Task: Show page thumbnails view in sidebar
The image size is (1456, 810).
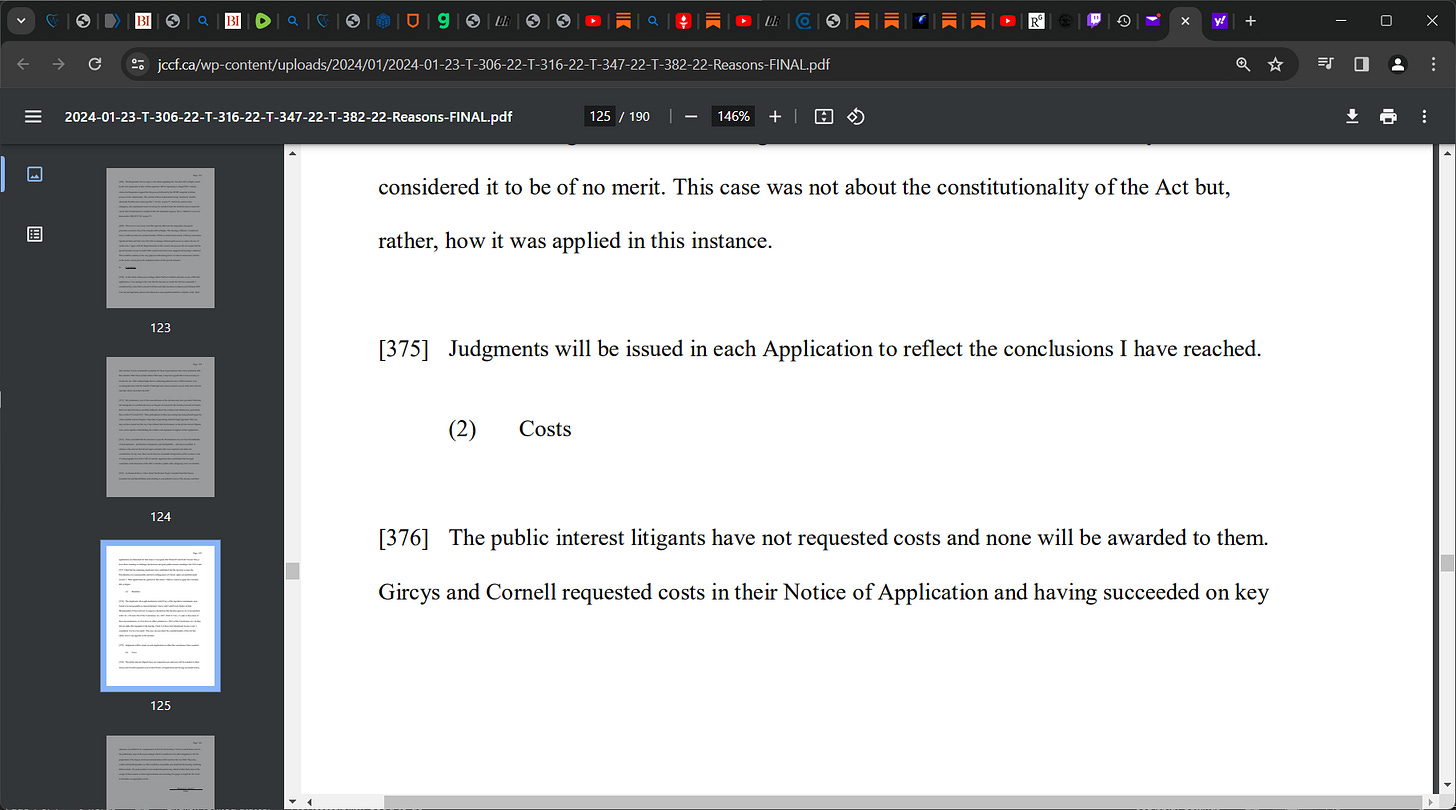Action: tap(34, 174)
